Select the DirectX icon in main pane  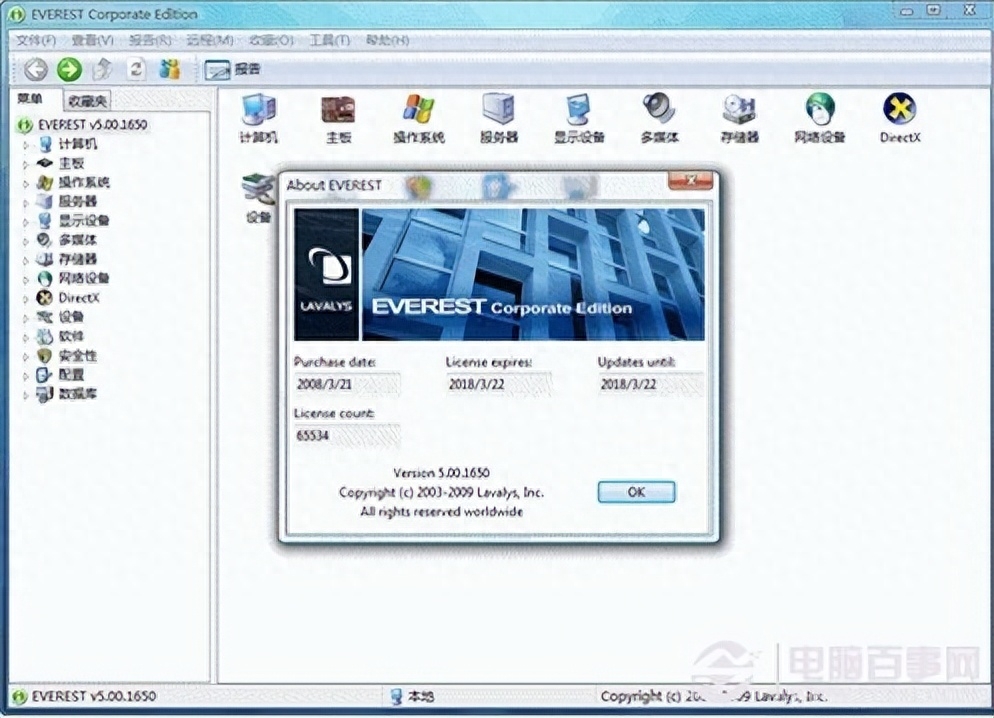(x=899, y=111)
